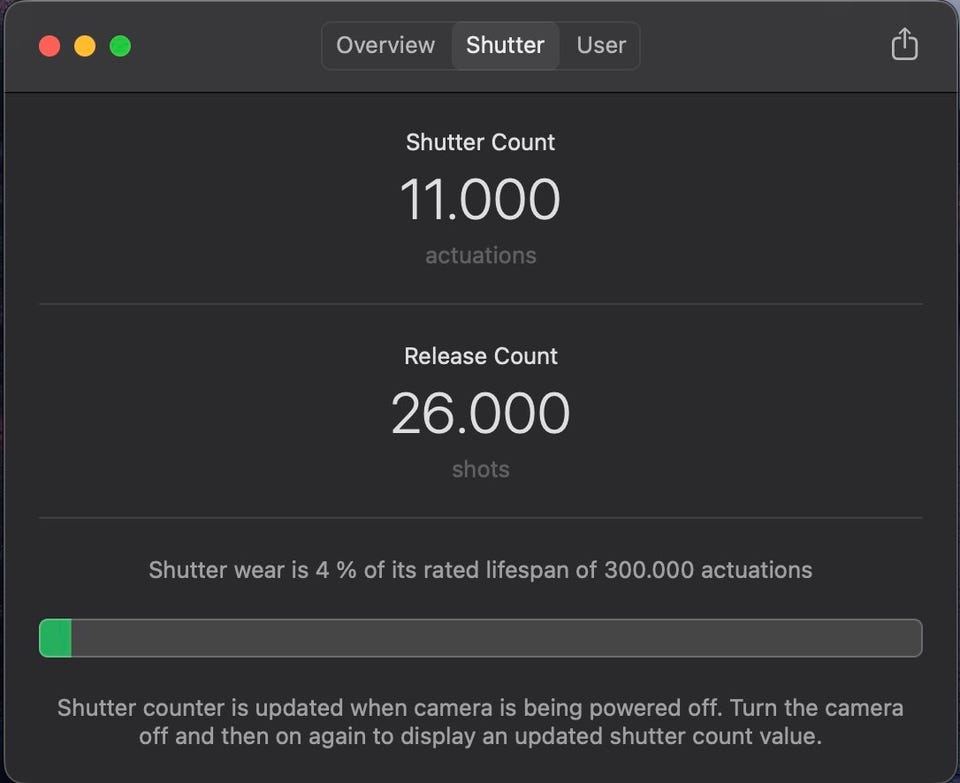Screen dimensions: 960x783
Task: Click the shutter wear 4 % lifespan text
Action: click(480, 570)
